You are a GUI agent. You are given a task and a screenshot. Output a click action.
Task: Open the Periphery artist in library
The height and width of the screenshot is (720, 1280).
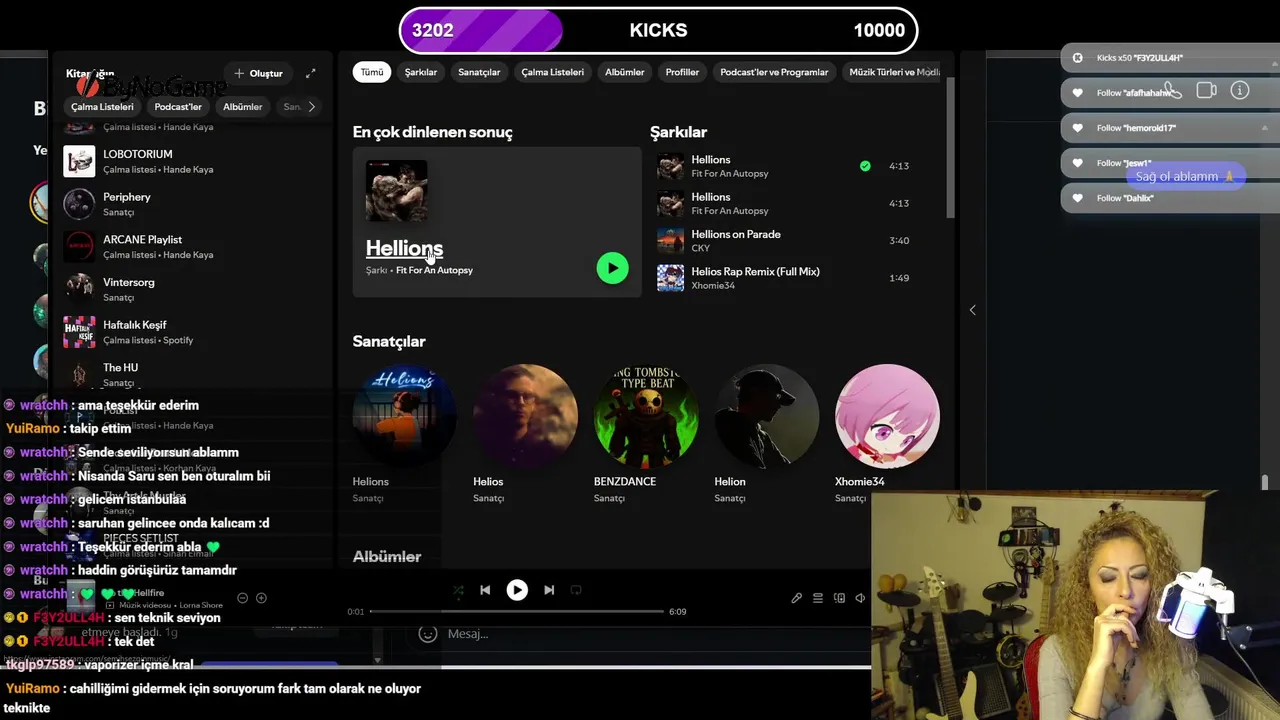(x=190, y=204)
